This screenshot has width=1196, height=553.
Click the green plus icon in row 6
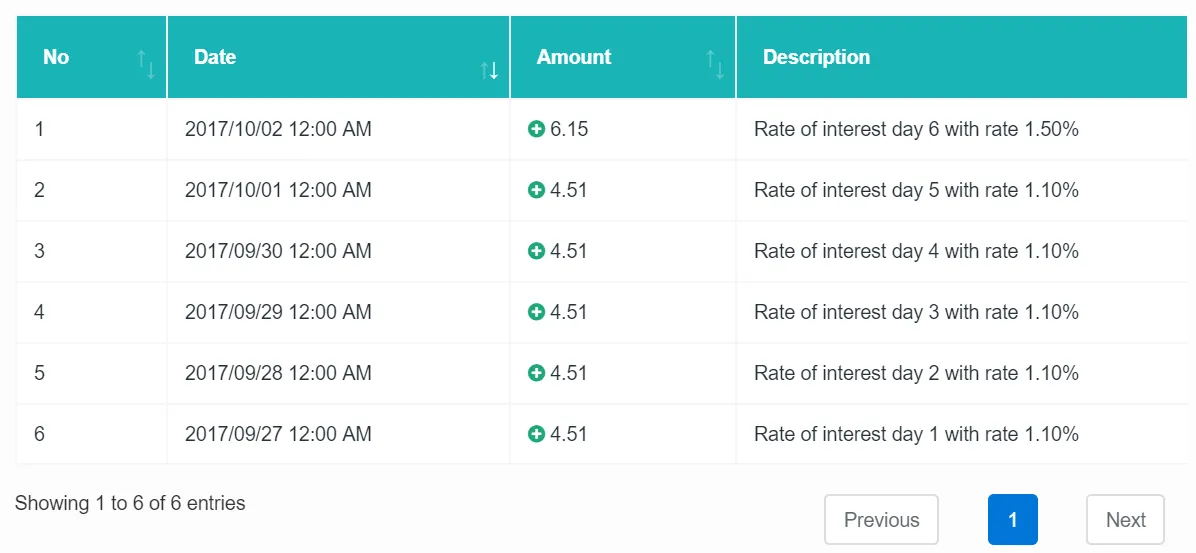tap(536, 434)
